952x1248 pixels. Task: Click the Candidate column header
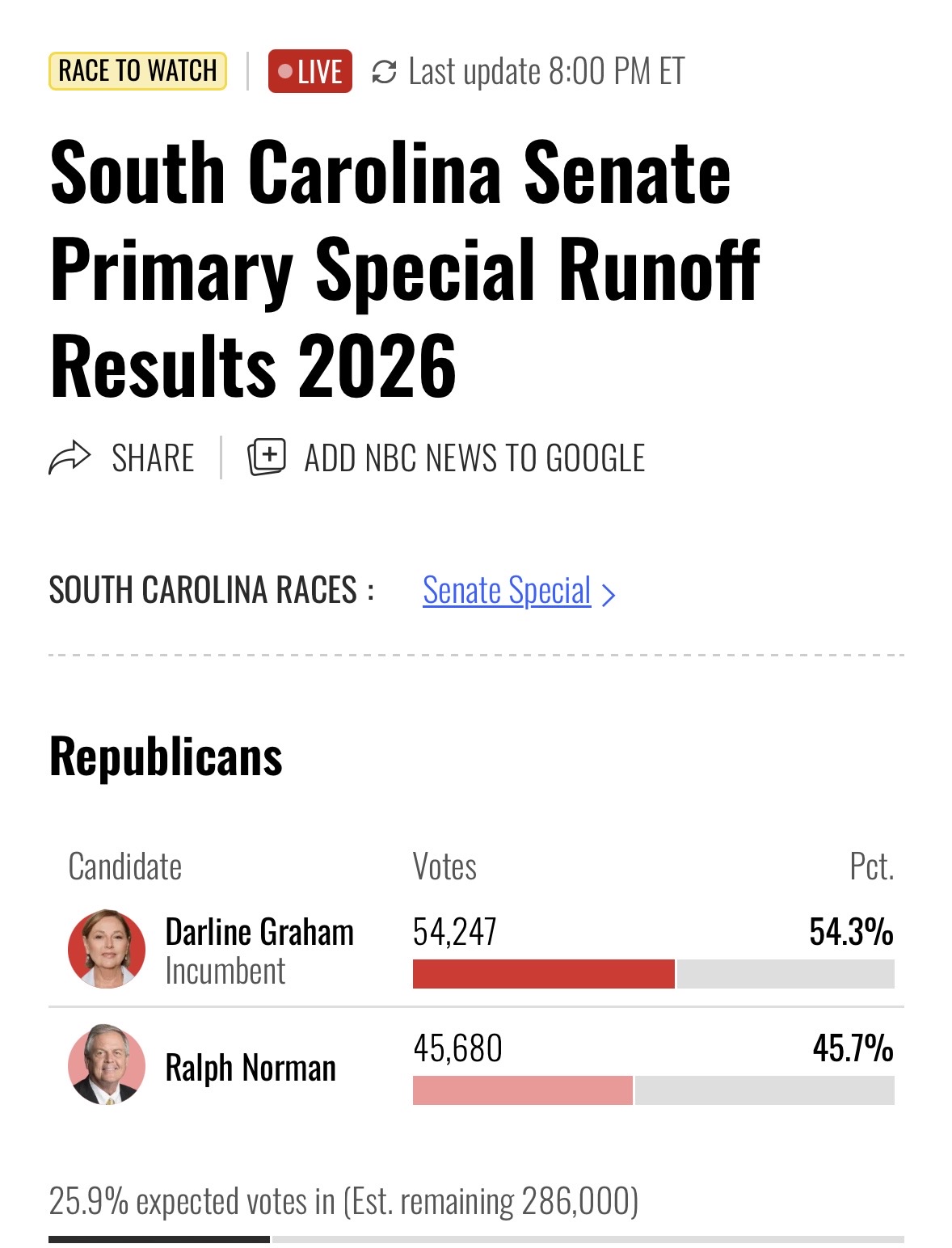pyautogui.click(x=125, y=866)
